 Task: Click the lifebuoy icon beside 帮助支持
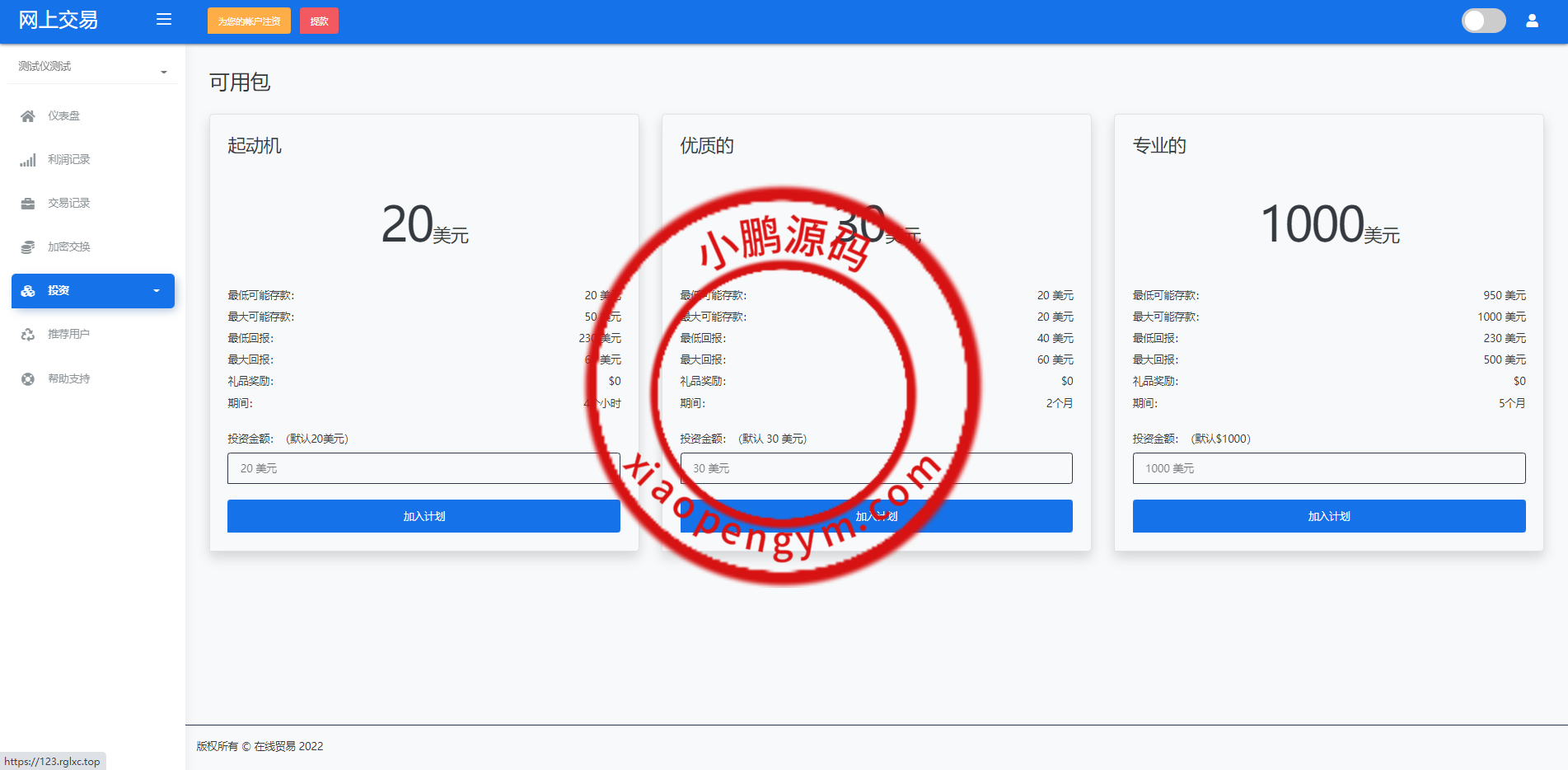28,379
